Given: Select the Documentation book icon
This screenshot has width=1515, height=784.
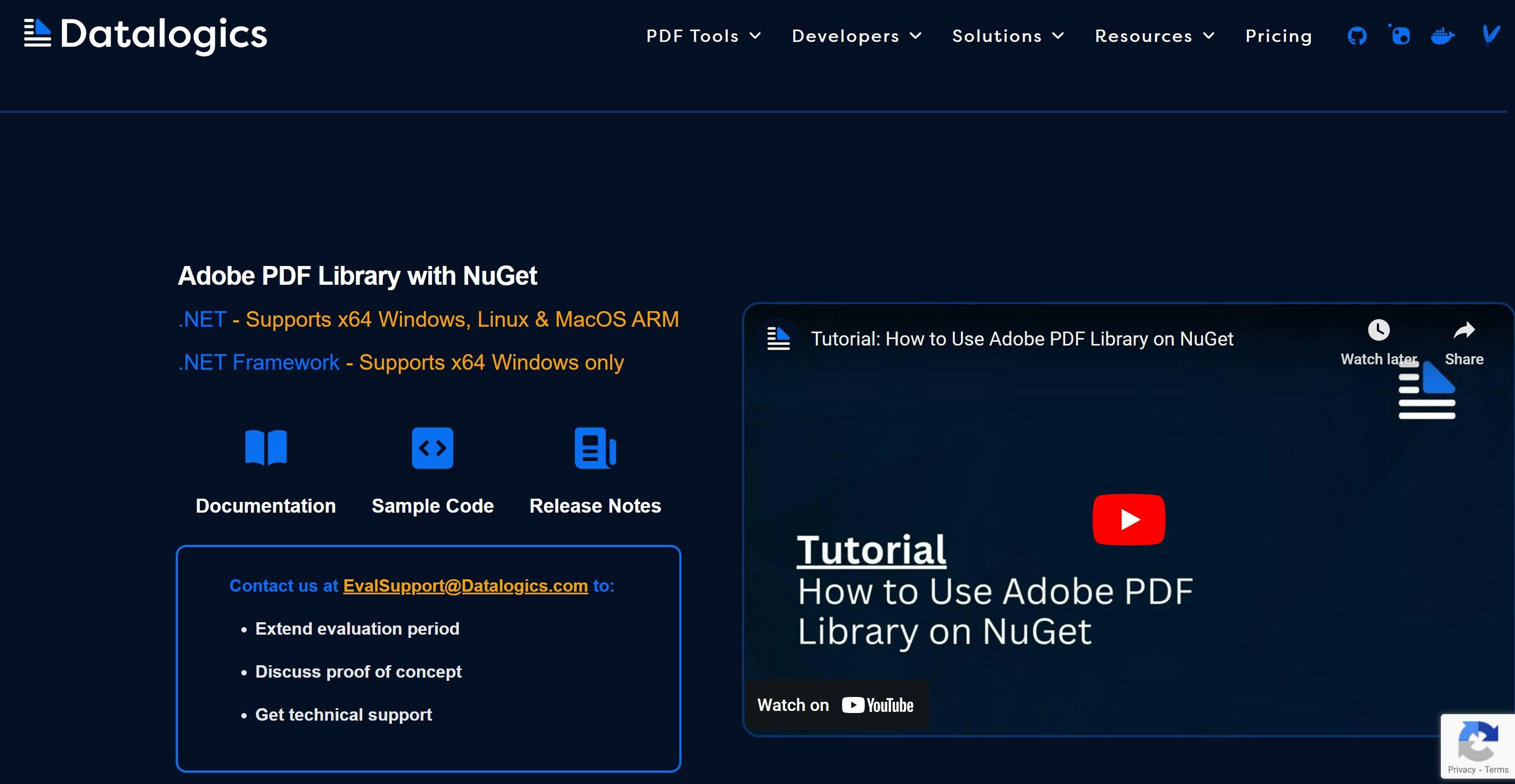Looking at the screenshot, I should [266, 448].
